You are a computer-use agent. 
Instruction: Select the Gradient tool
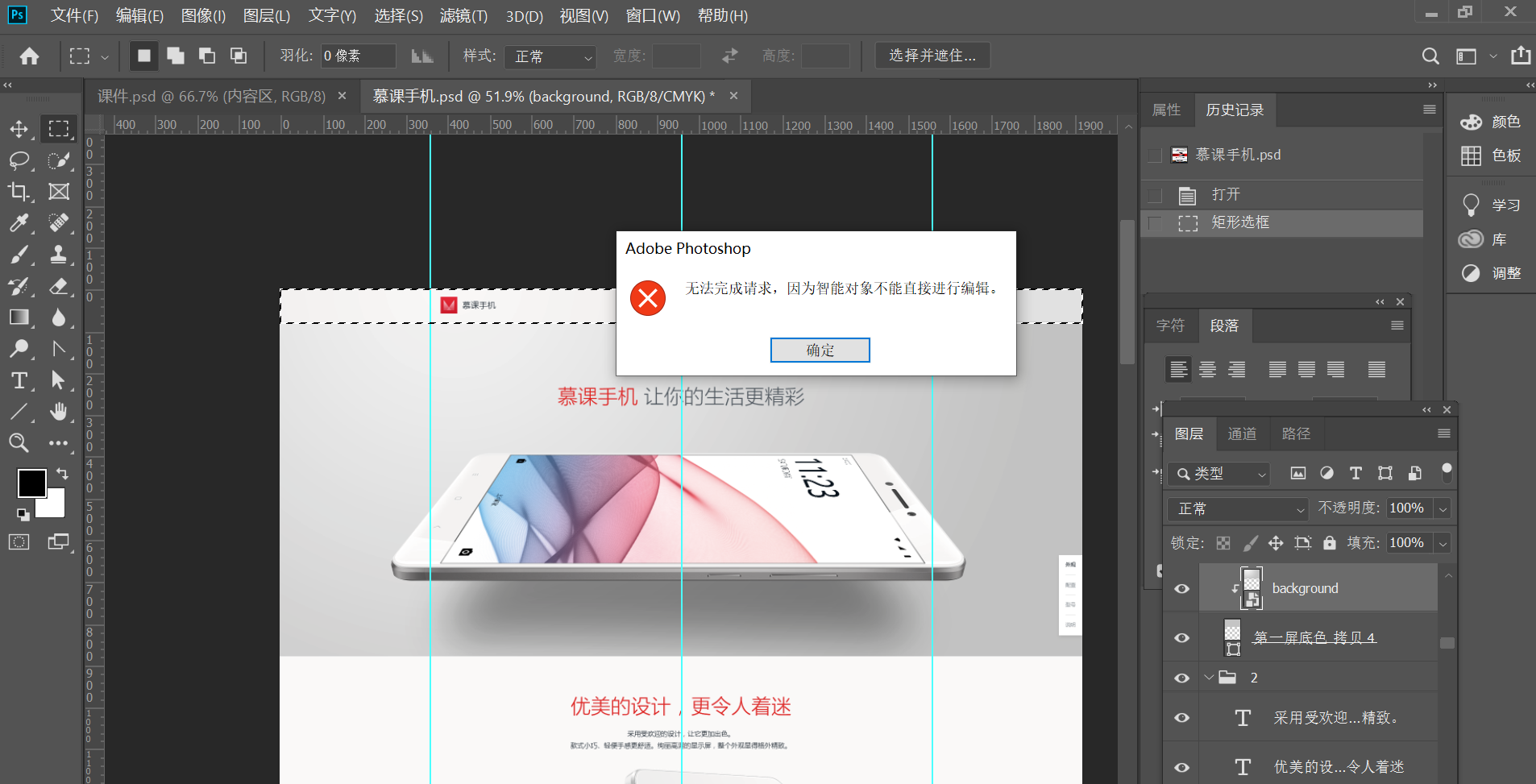click(x=19, y=317)
